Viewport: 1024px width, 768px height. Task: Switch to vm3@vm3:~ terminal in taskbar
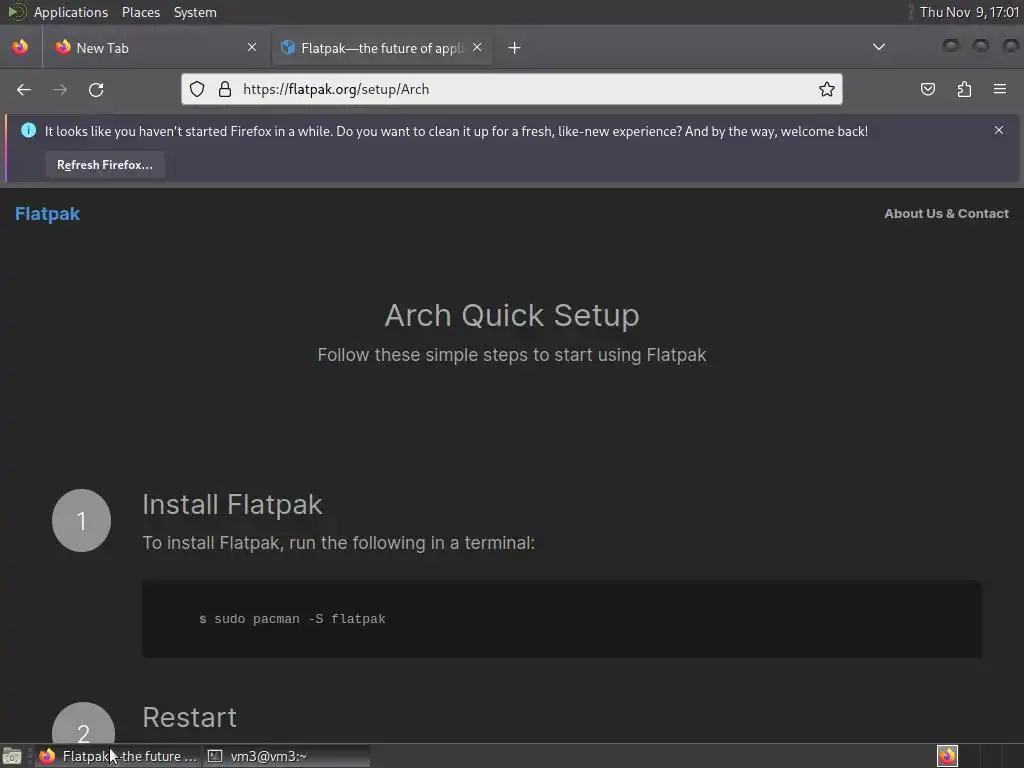(286, 756)
